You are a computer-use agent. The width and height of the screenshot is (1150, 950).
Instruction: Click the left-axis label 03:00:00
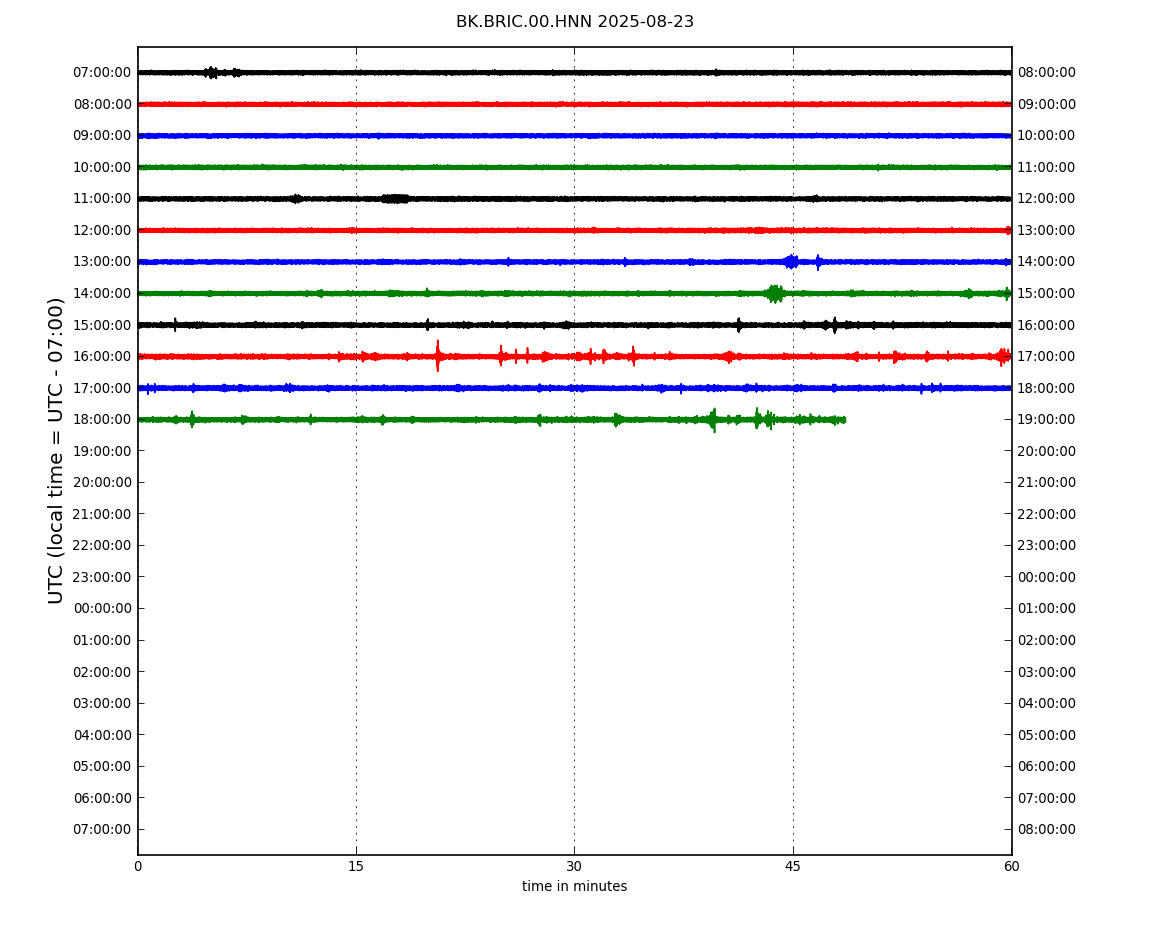click(x=102, y=704)
